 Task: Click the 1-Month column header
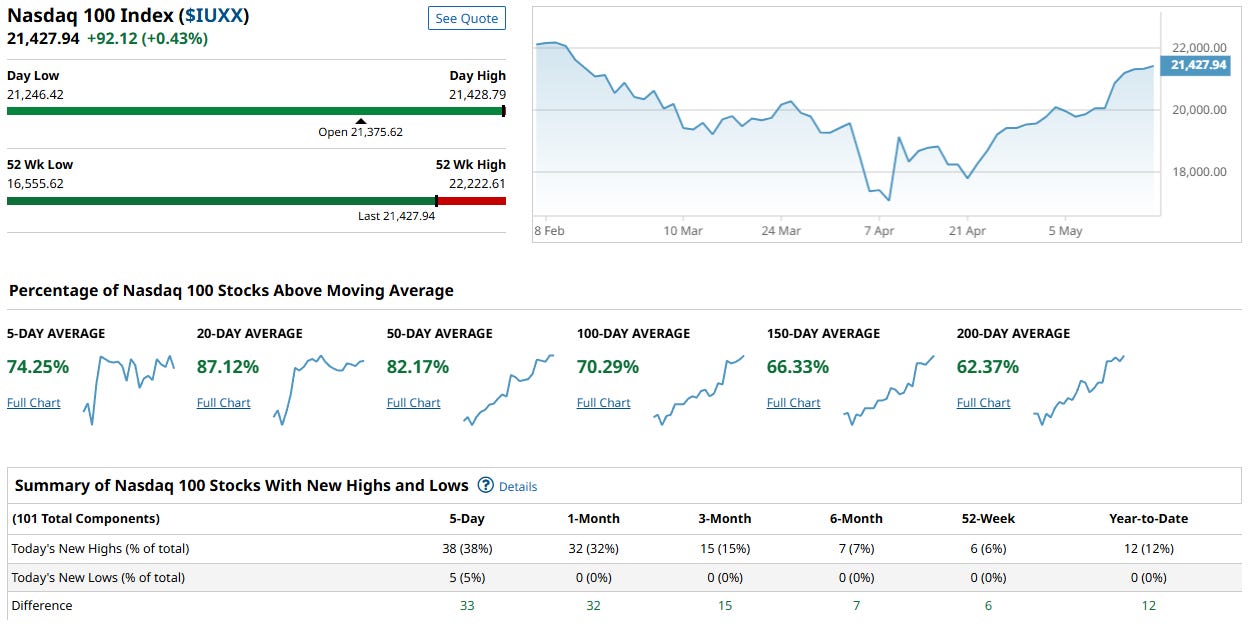pos(593,519)
